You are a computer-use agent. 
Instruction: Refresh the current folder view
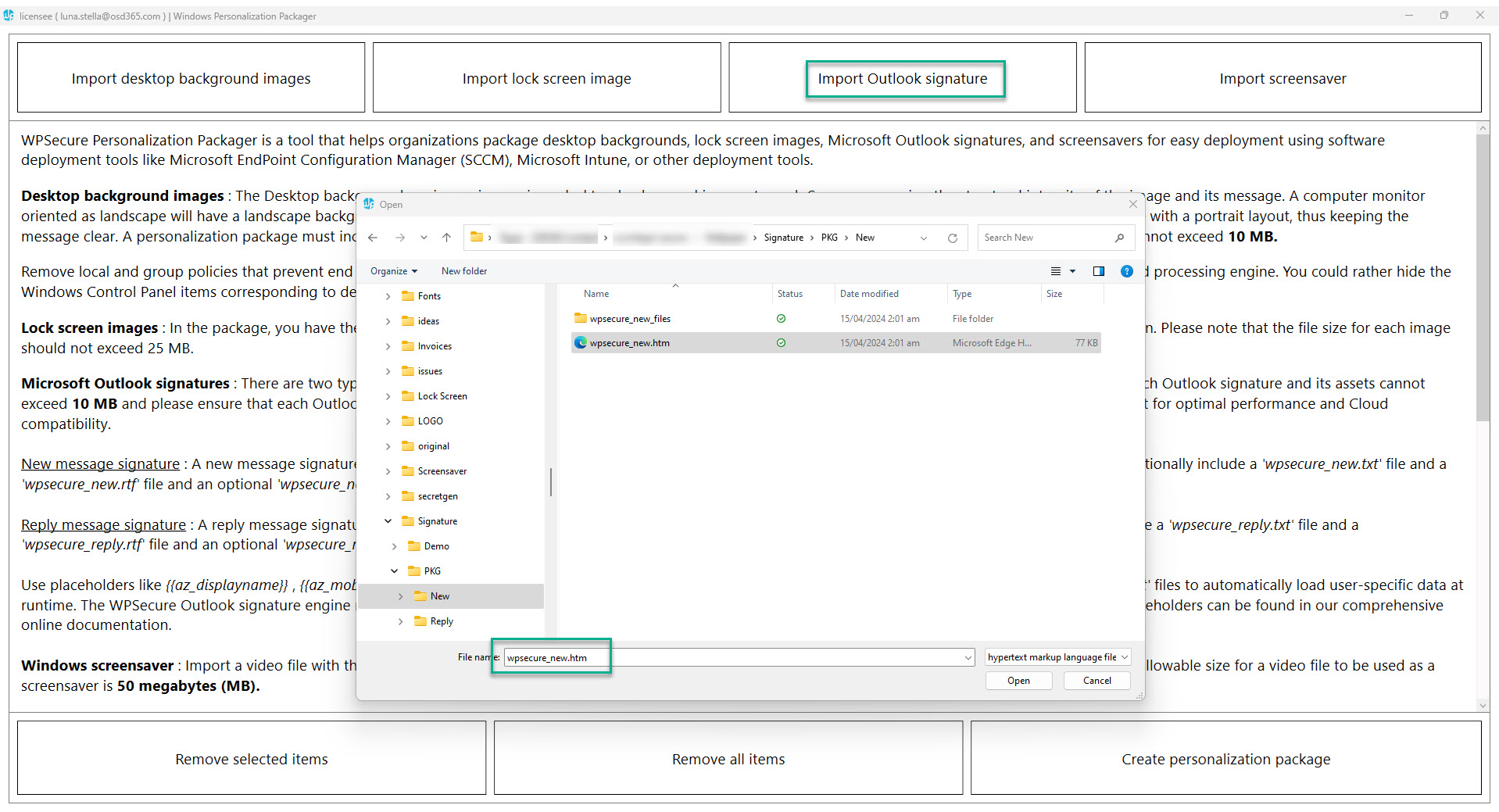click(x=953, y=238)
